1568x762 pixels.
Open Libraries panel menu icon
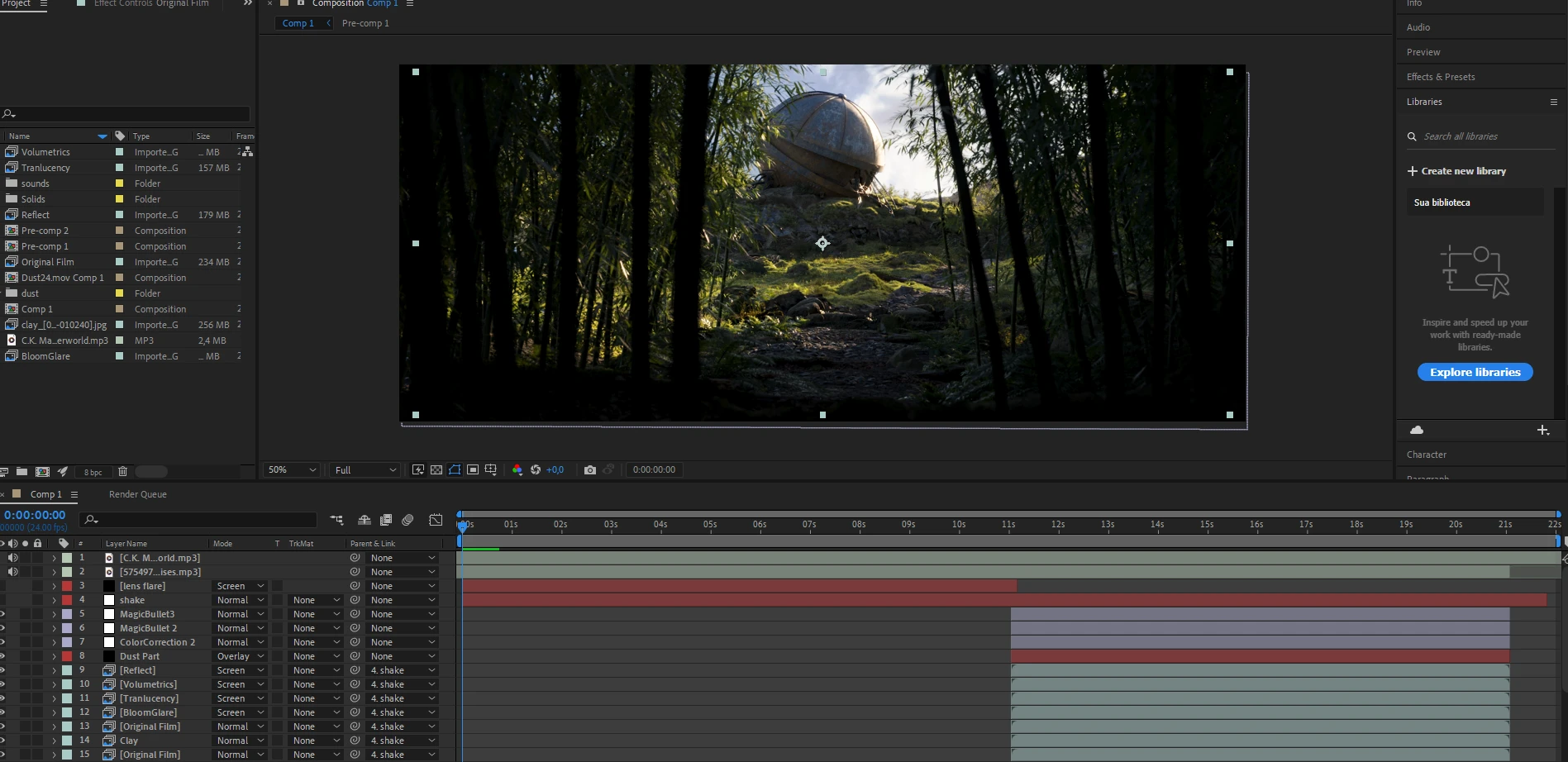click(x=1554, y=102)
